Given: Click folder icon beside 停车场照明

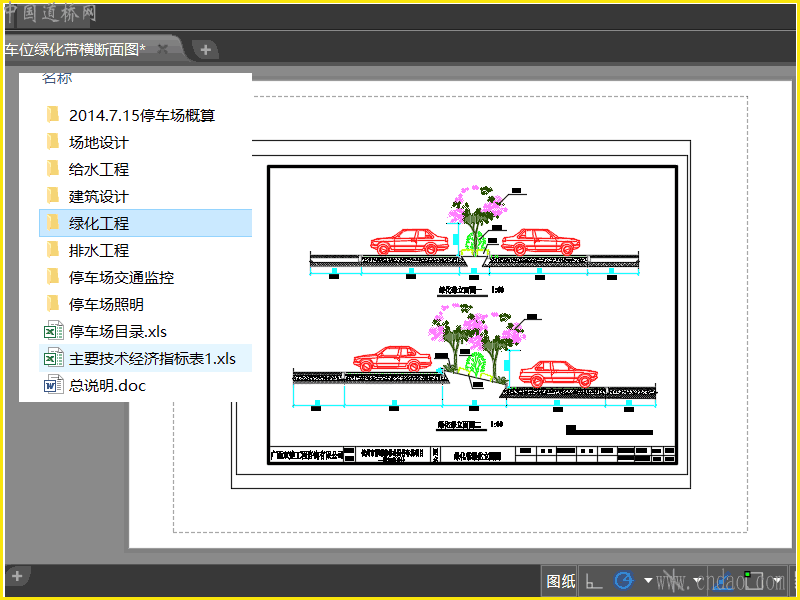Looking at the screenshot, I should (53, 304).
